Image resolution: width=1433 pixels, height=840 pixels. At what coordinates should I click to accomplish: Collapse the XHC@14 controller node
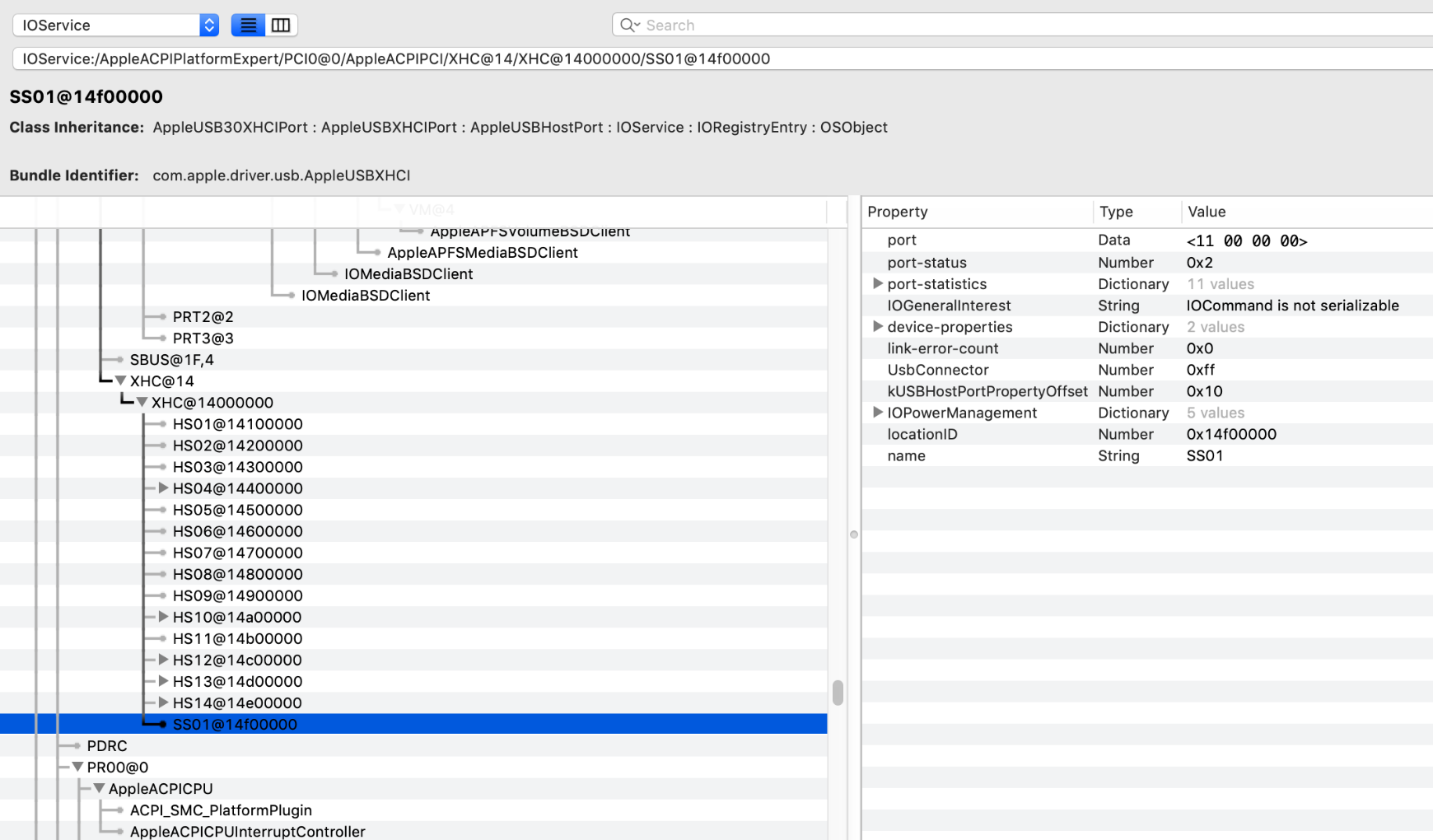[120, 381]
